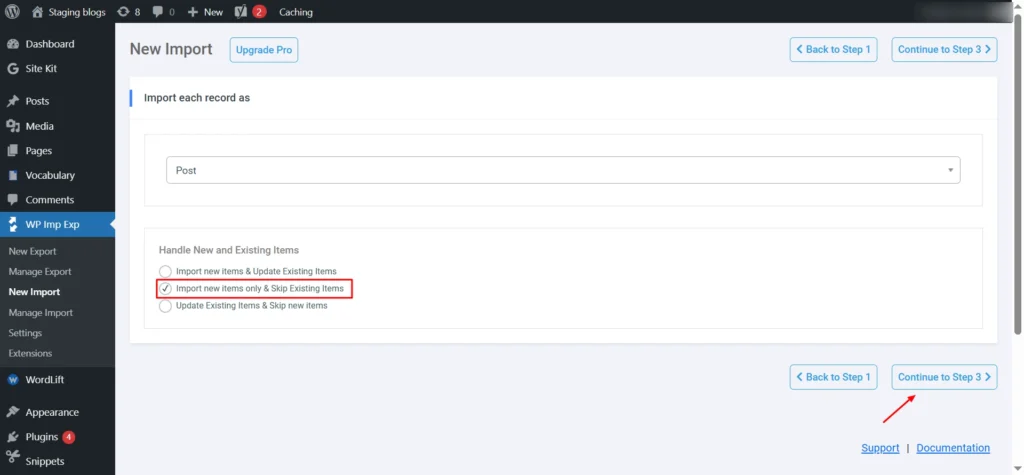Click the bottom Continue to Step 3 button
Viewport: 1024px width, 475px height.
click(x=943, y=377)
